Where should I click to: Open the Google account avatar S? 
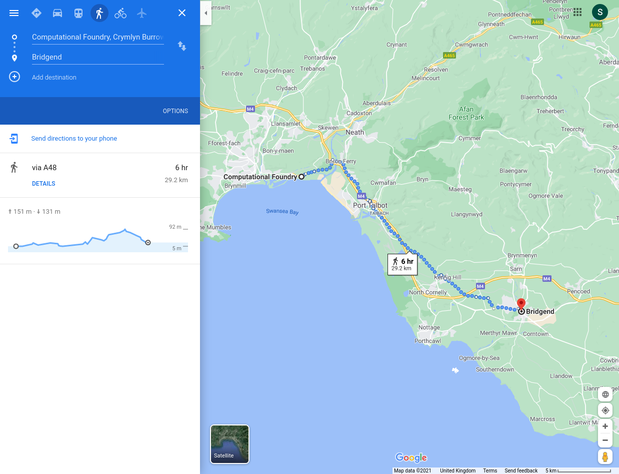(x=600, y=12)
